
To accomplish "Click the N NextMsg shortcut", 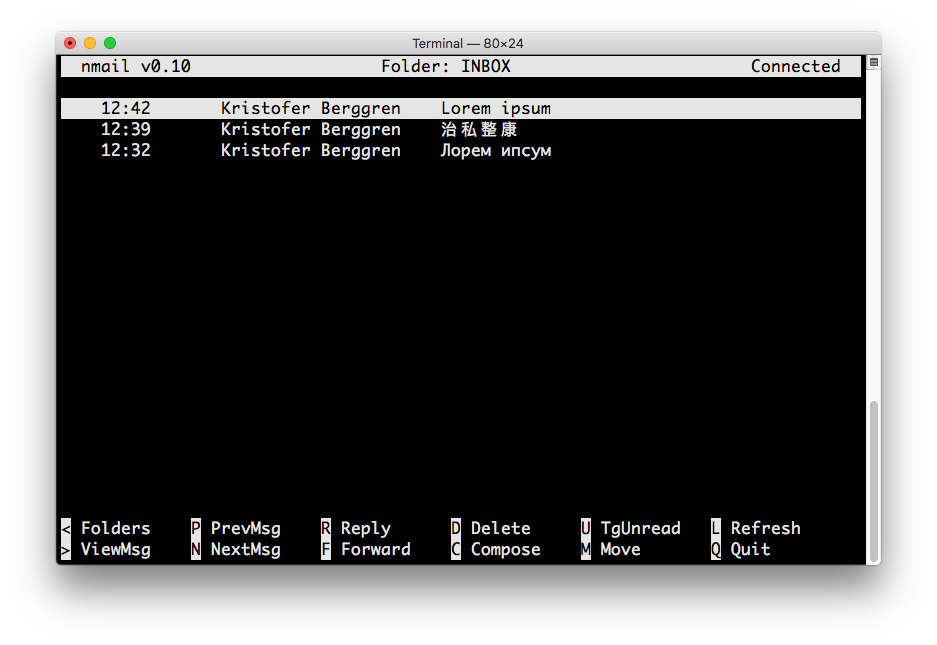I will click(235, 549).
